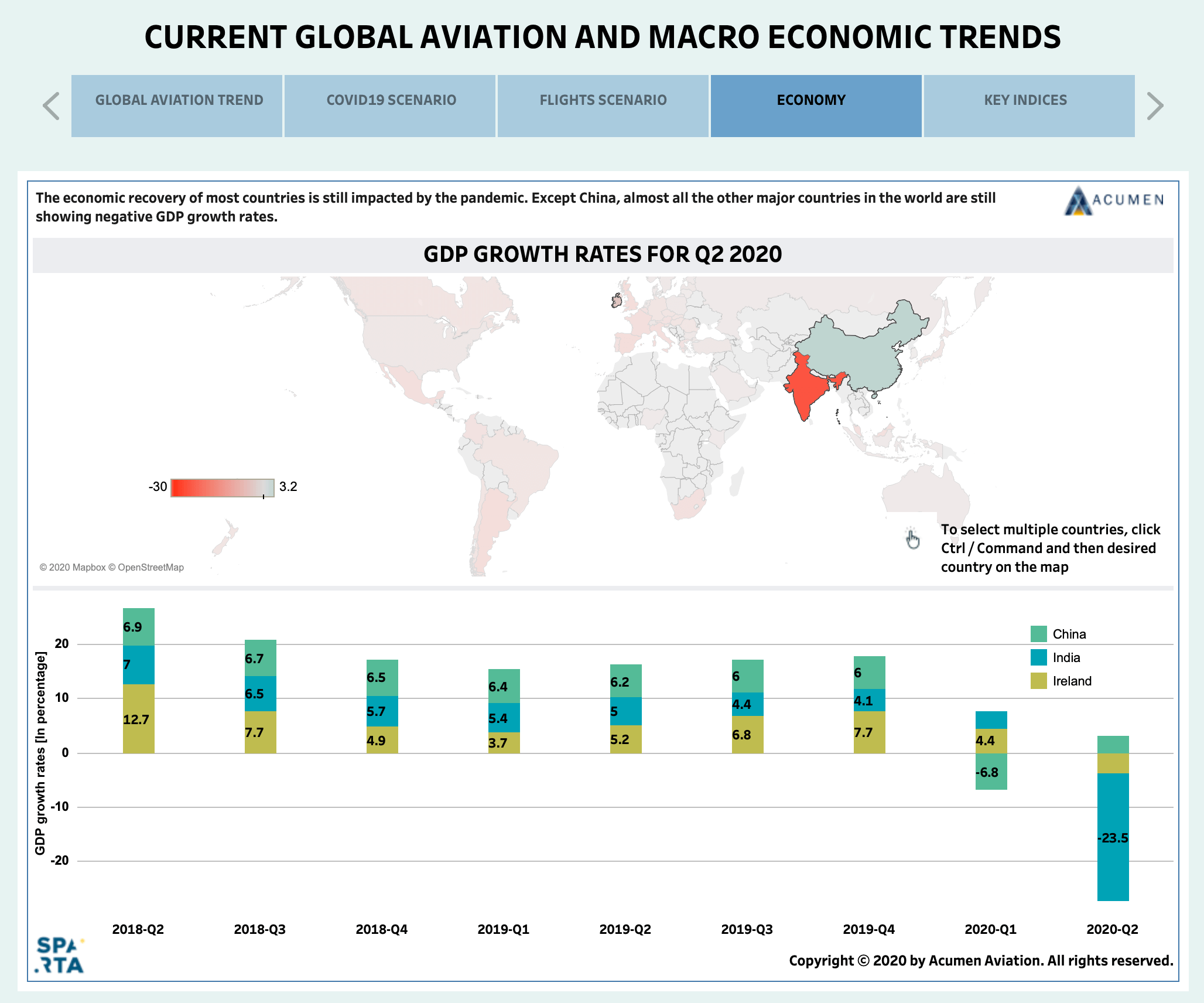Screen dimensions: 1204x1003
Task: Click the Sparta logo at bottom left
Action: pyautogui.click(x=59, y=955)
